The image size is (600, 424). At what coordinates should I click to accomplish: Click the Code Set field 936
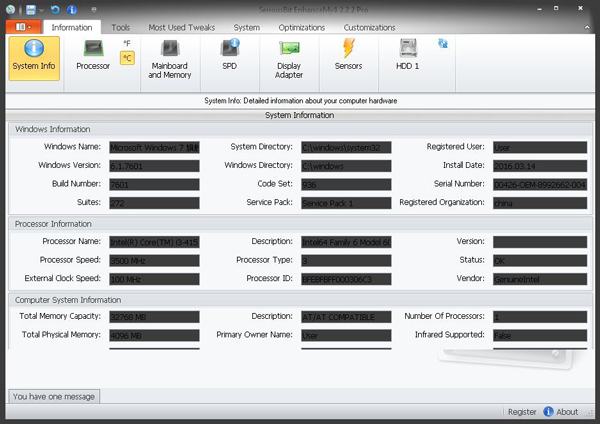(x=346, y=184)
